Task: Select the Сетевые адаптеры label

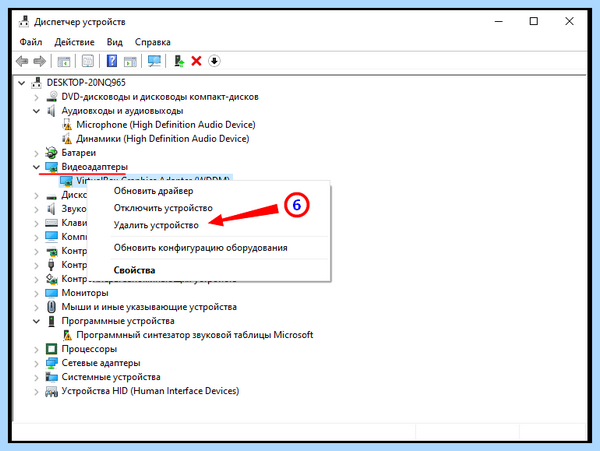Action: point(101,363)
